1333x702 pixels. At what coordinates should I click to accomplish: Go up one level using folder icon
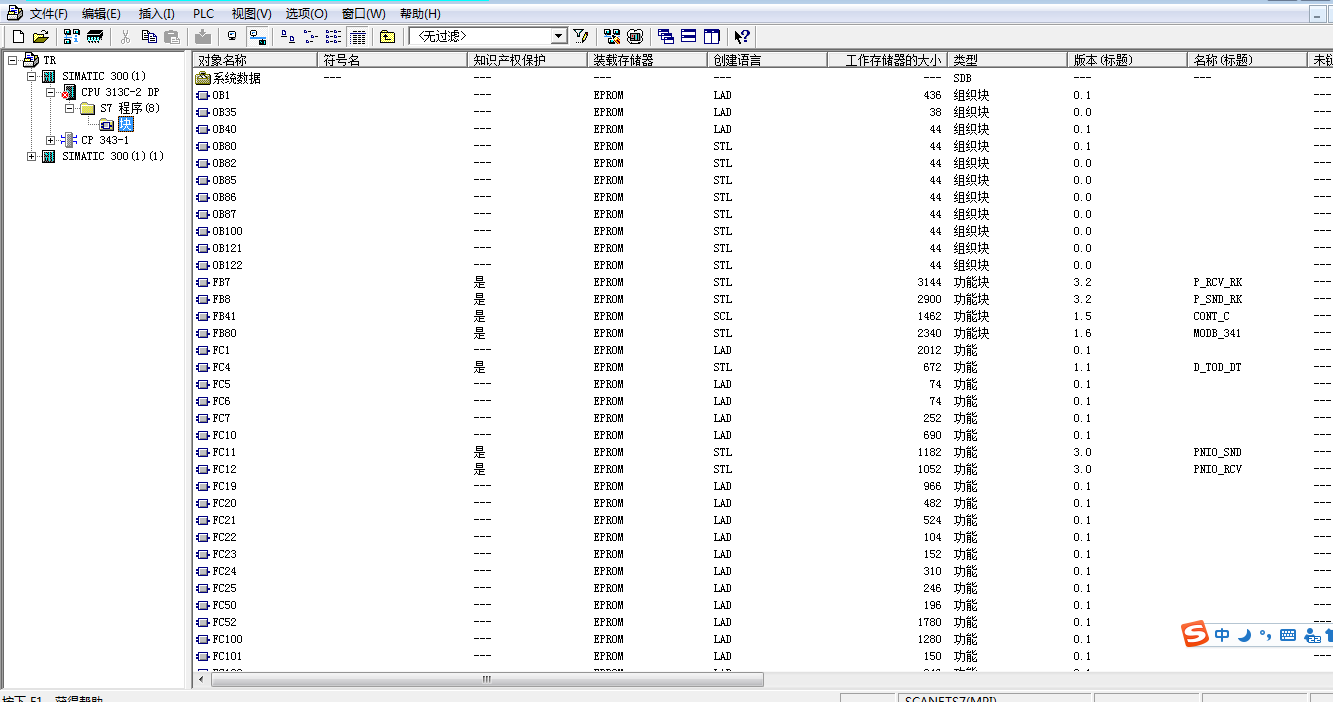[387, 36]
